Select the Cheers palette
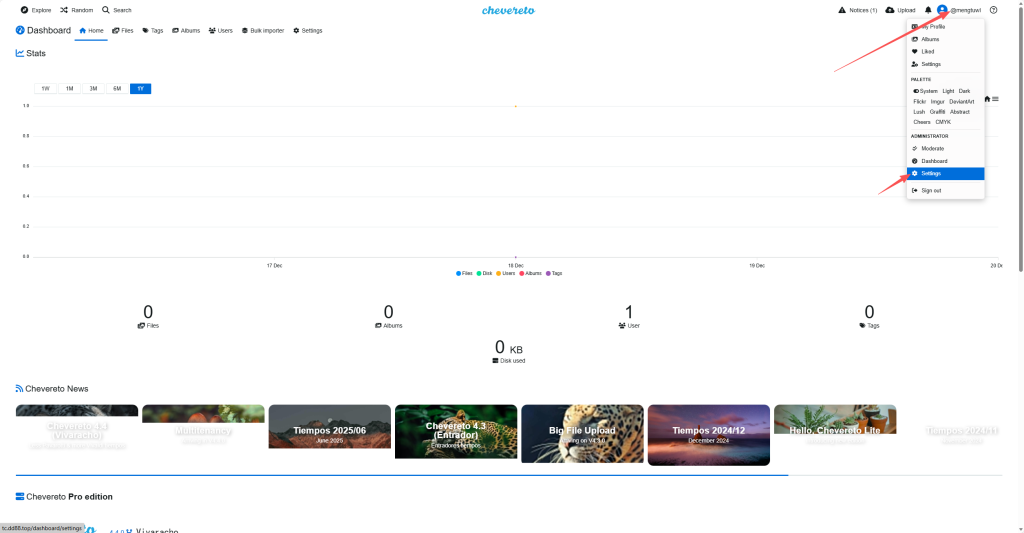The image size is (1024, 533). [x=921, y=122]
